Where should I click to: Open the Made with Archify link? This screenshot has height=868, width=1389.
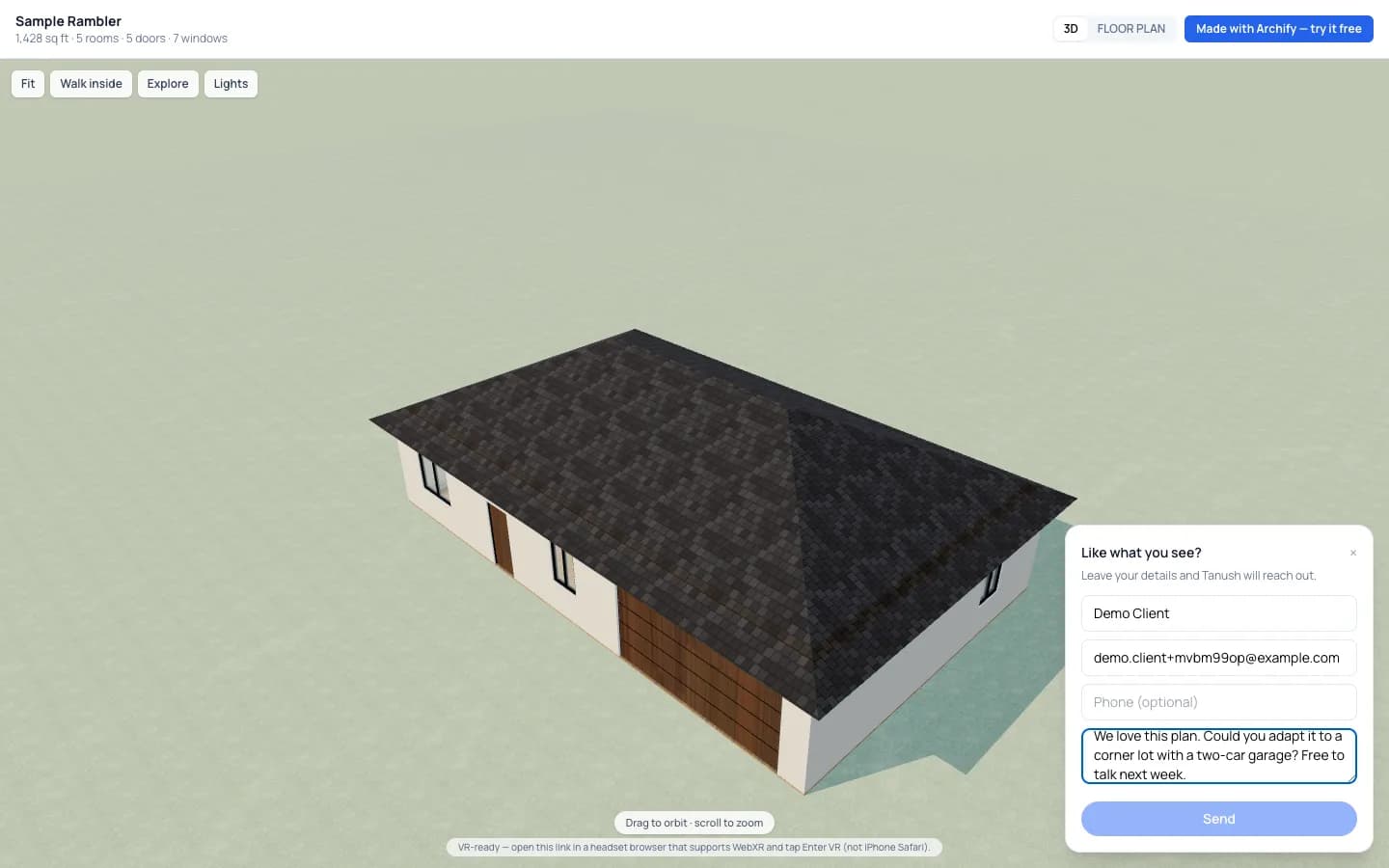click(1278, 29)
